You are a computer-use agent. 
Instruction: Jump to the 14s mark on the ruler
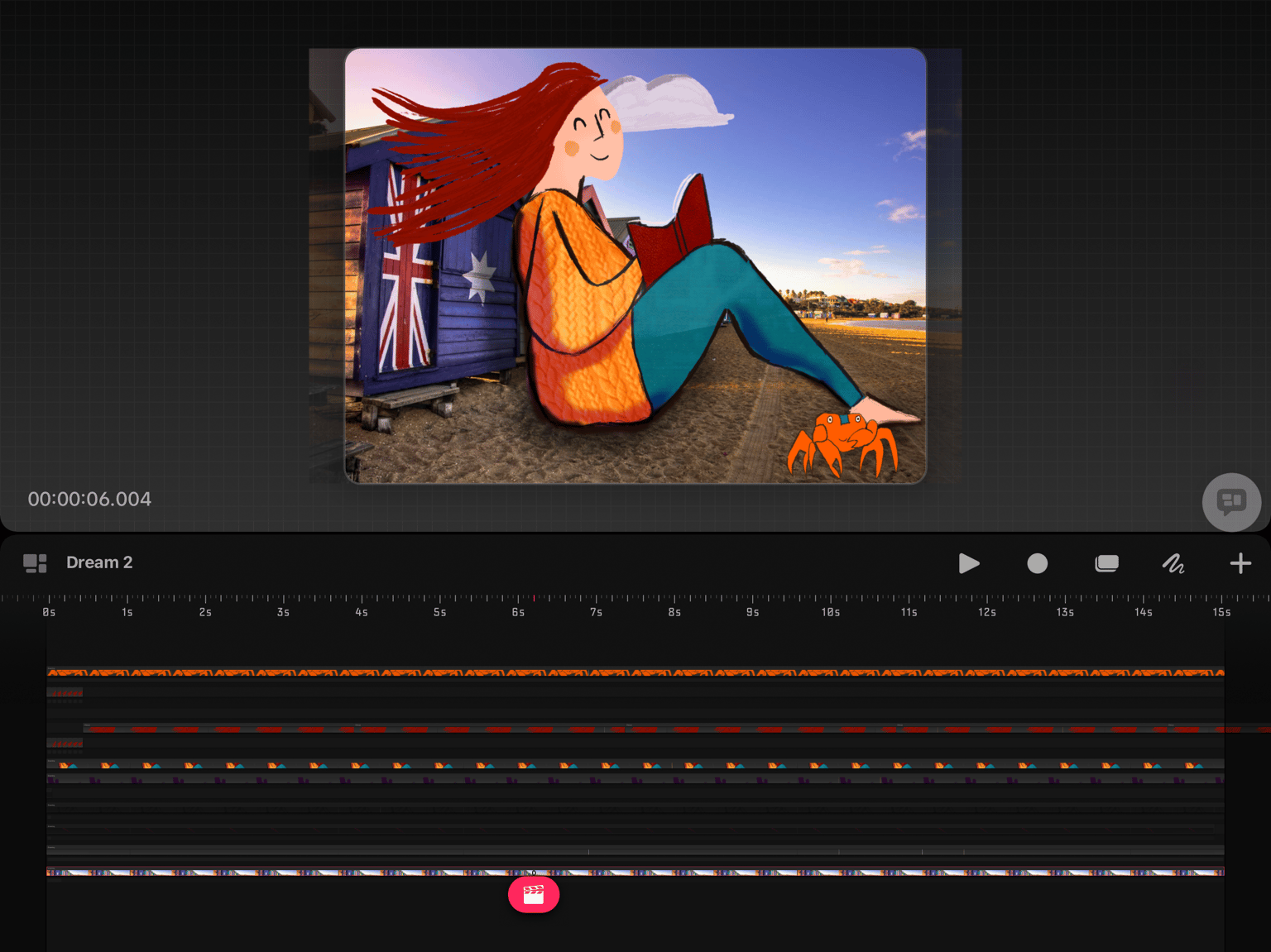(1144, 612)
